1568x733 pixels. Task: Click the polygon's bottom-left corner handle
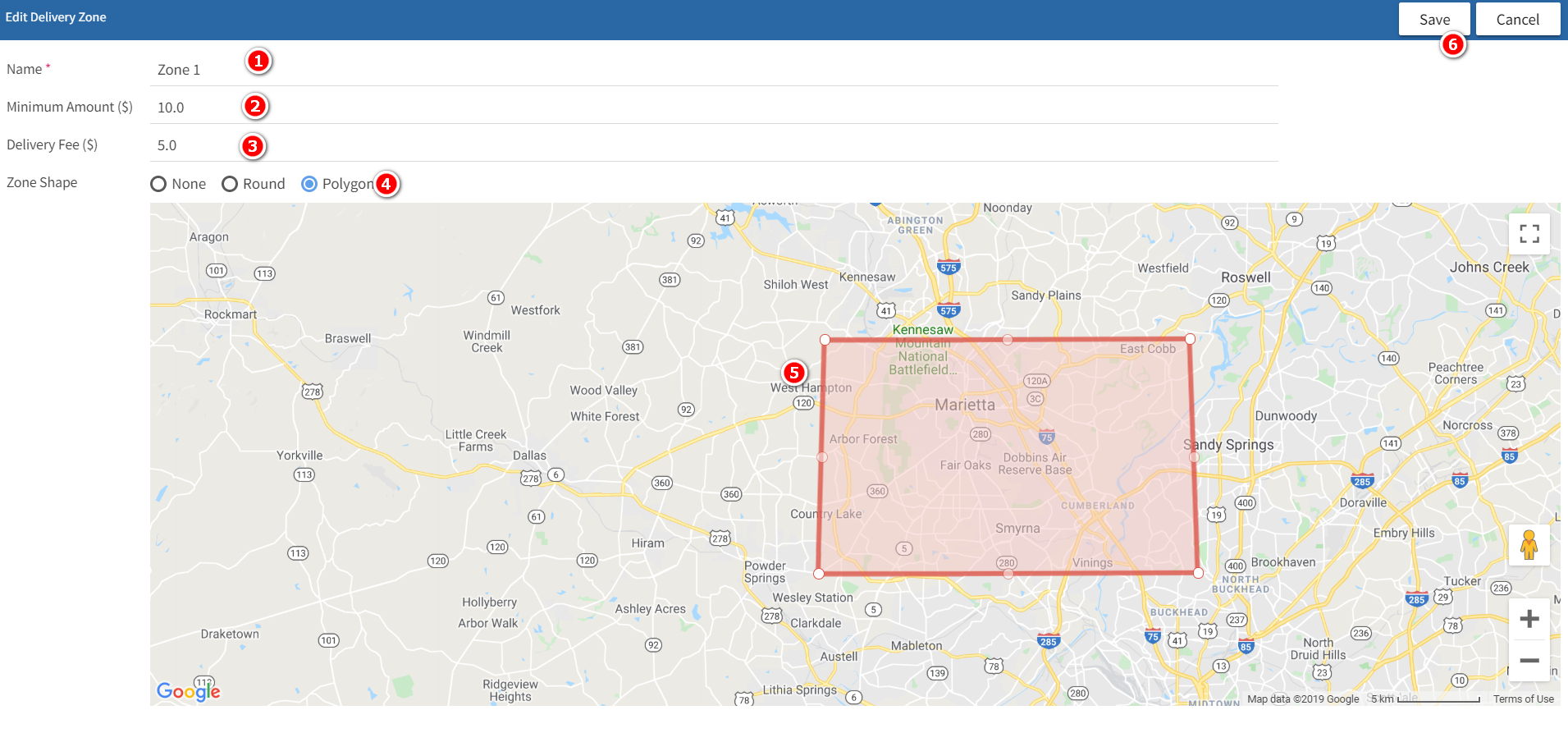coord(819,574)
